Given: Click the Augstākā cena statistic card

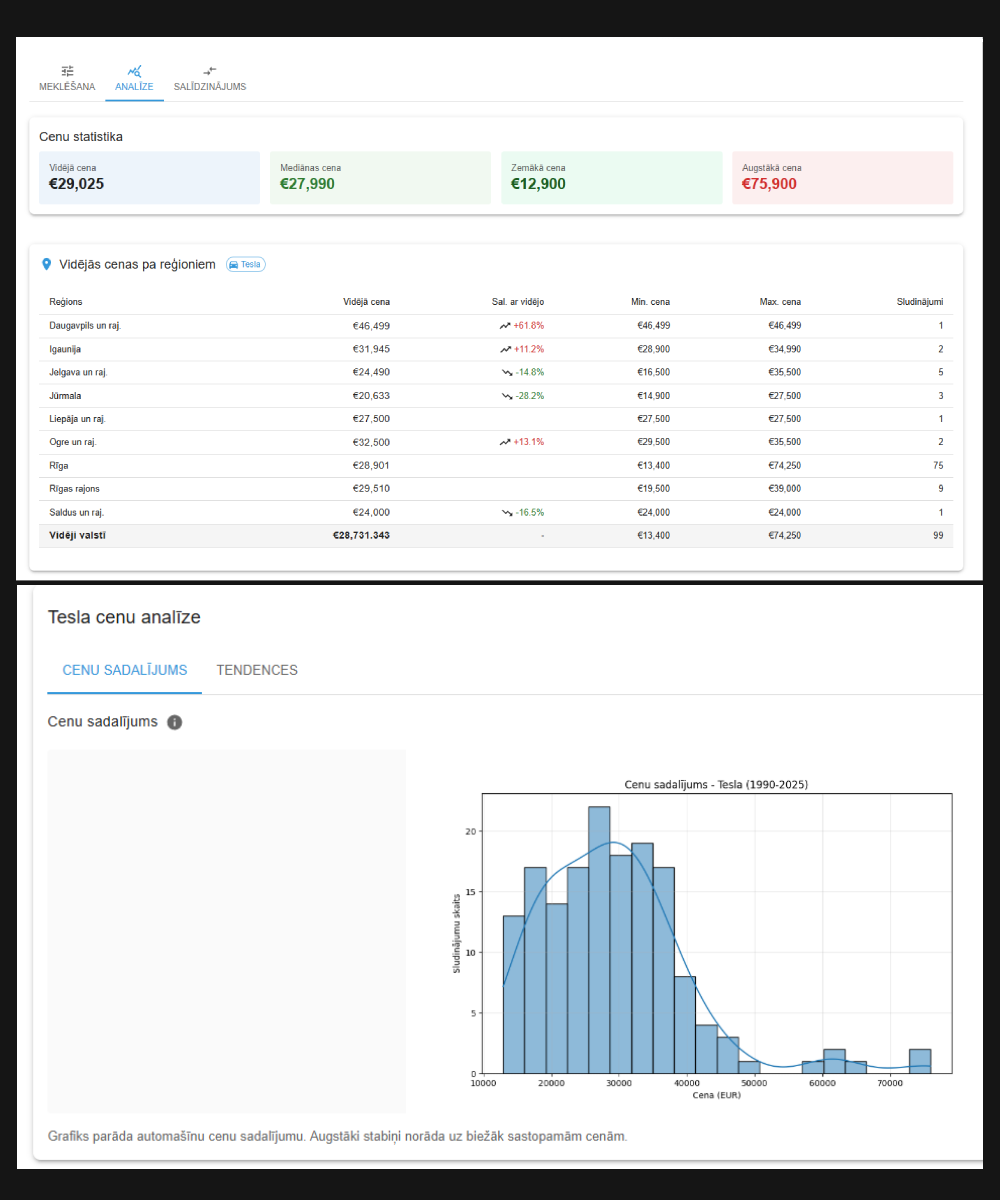Looking at the screenshot, I should coord(842,178).
